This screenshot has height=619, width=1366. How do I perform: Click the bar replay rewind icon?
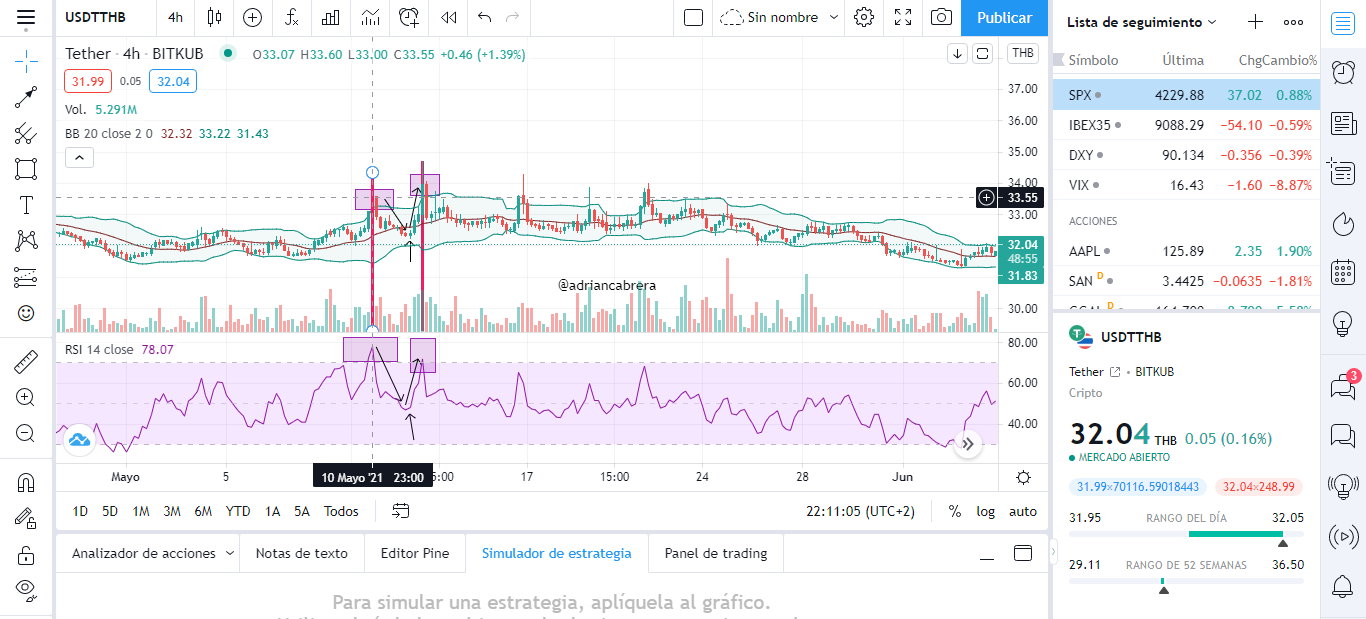(x=449, y=17)
